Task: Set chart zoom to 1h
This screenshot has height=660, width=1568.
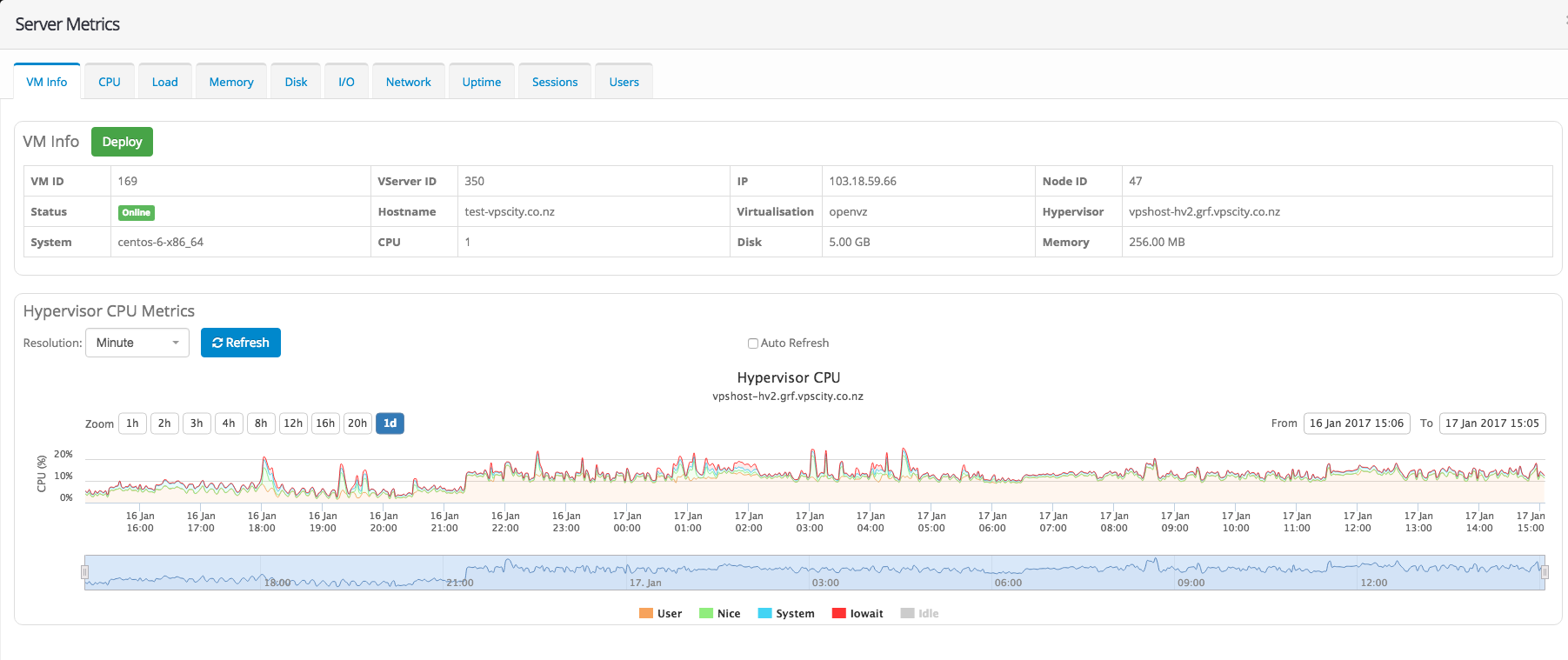Action: (132, 423)
